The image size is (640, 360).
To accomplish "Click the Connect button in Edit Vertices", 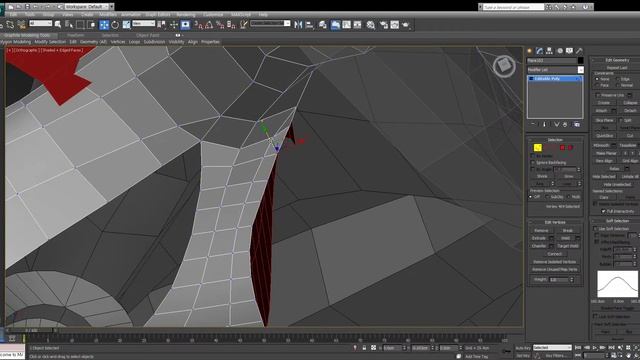I will pyautogui.click(x=555, y=253).
